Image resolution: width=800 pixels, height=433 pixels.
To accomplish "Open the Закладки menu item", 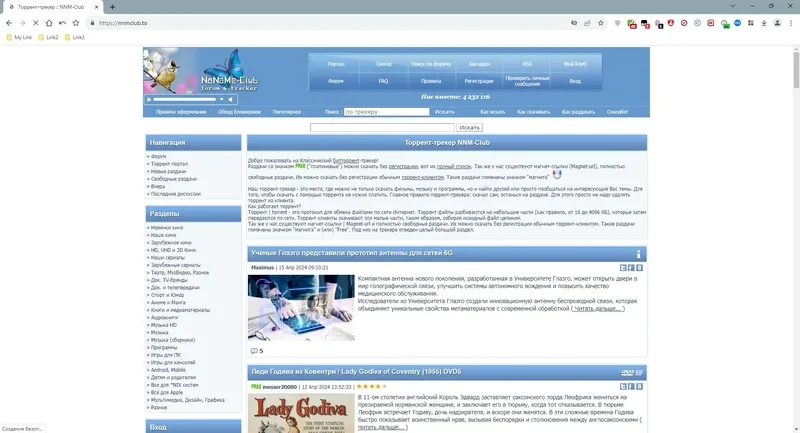I will coord(479,64).
